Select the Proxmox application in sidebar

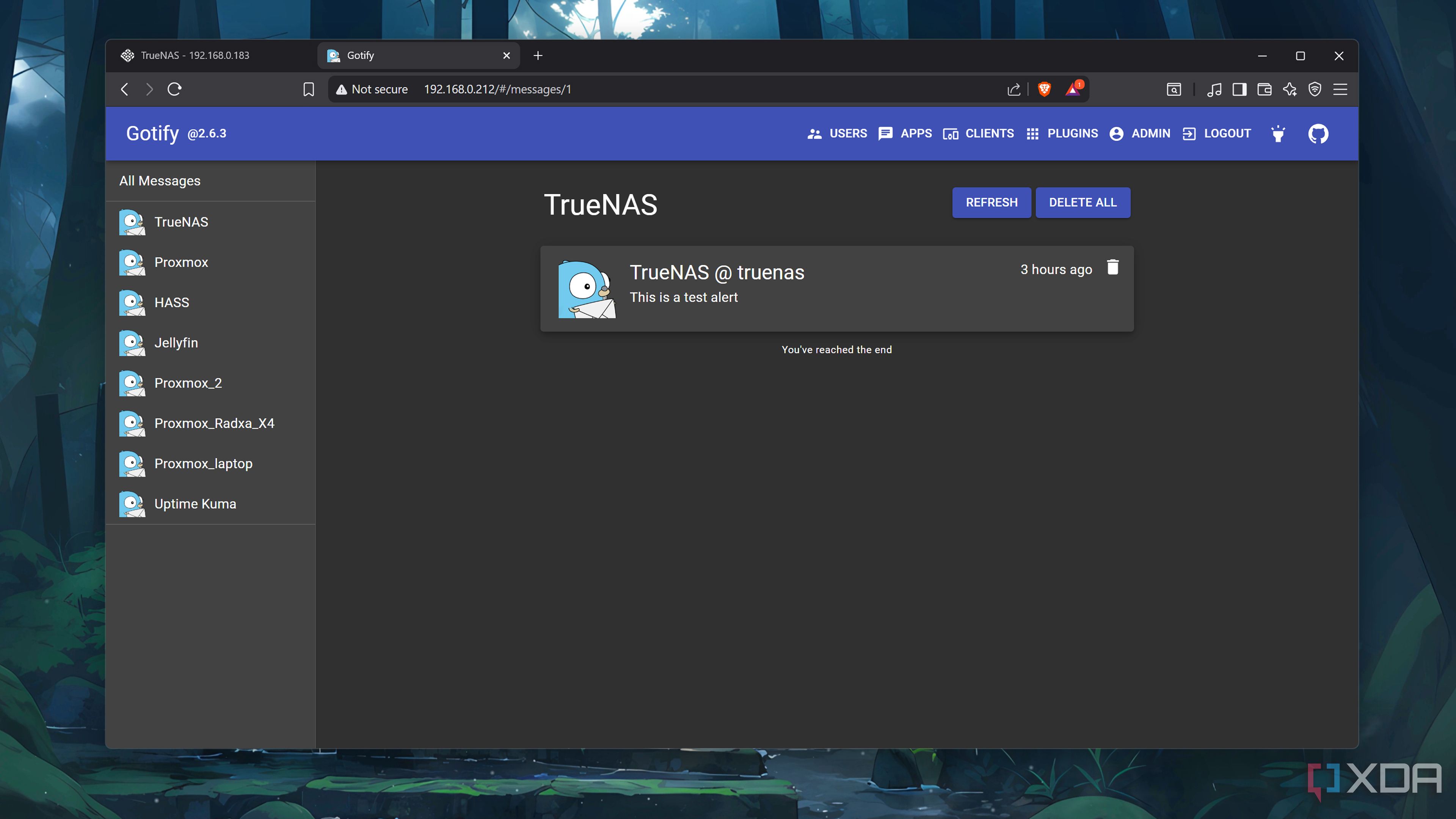(210, 262)
